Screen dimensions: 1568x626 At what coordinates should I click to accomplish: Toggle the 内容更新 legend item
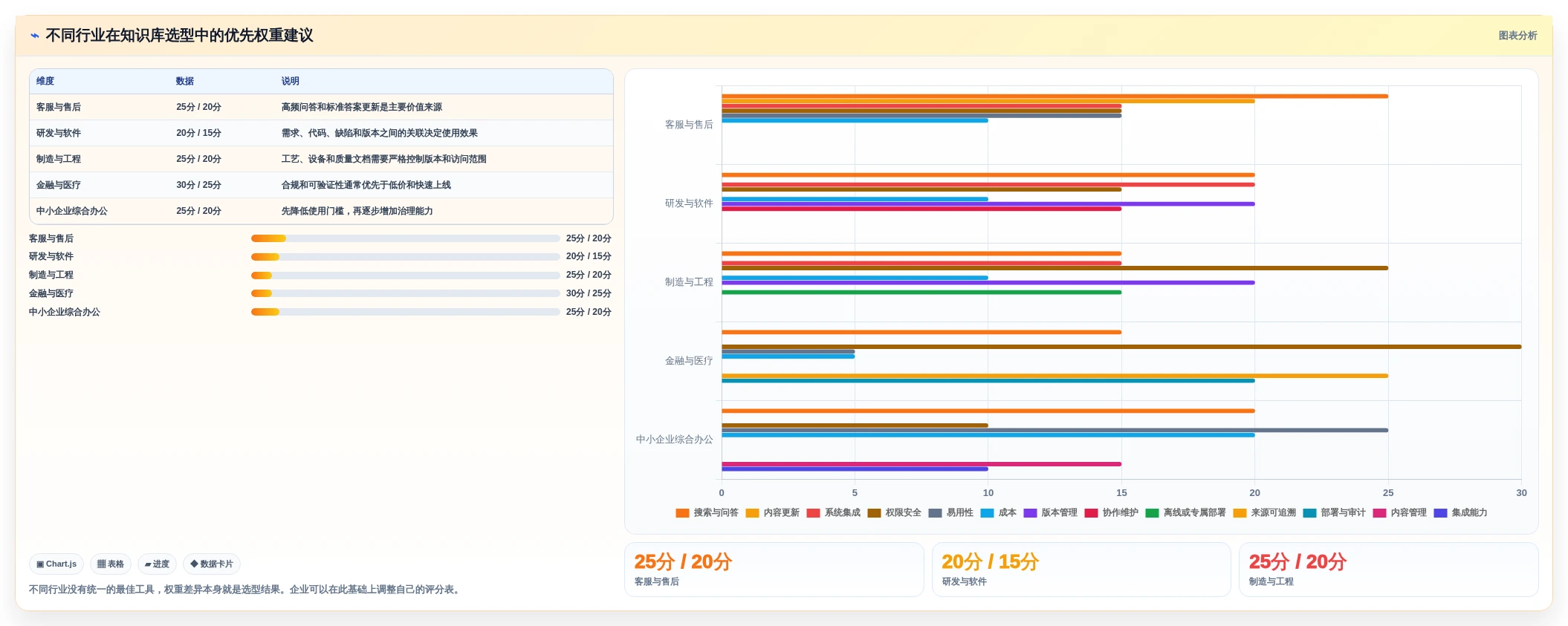pyautogui.click(x=773, y=513)
